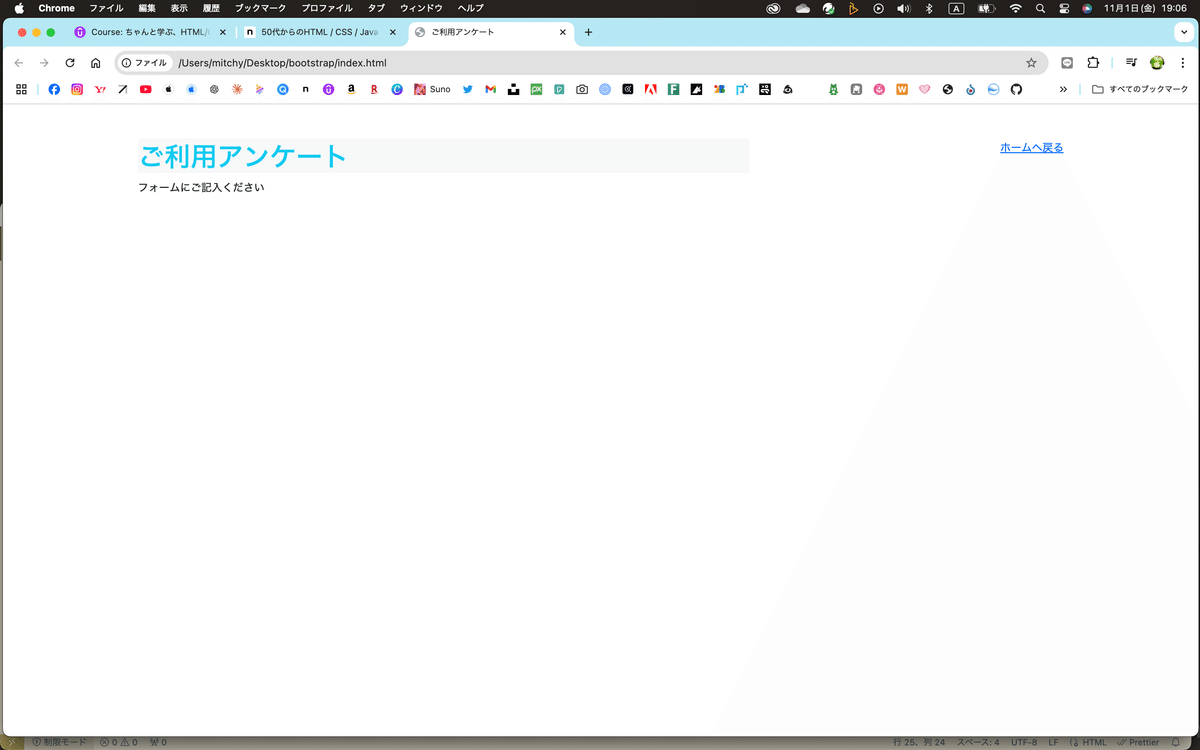Open the Gmail bookmark
The image size is (1200, 750).
pyautogui.click(x=489, y=89)
